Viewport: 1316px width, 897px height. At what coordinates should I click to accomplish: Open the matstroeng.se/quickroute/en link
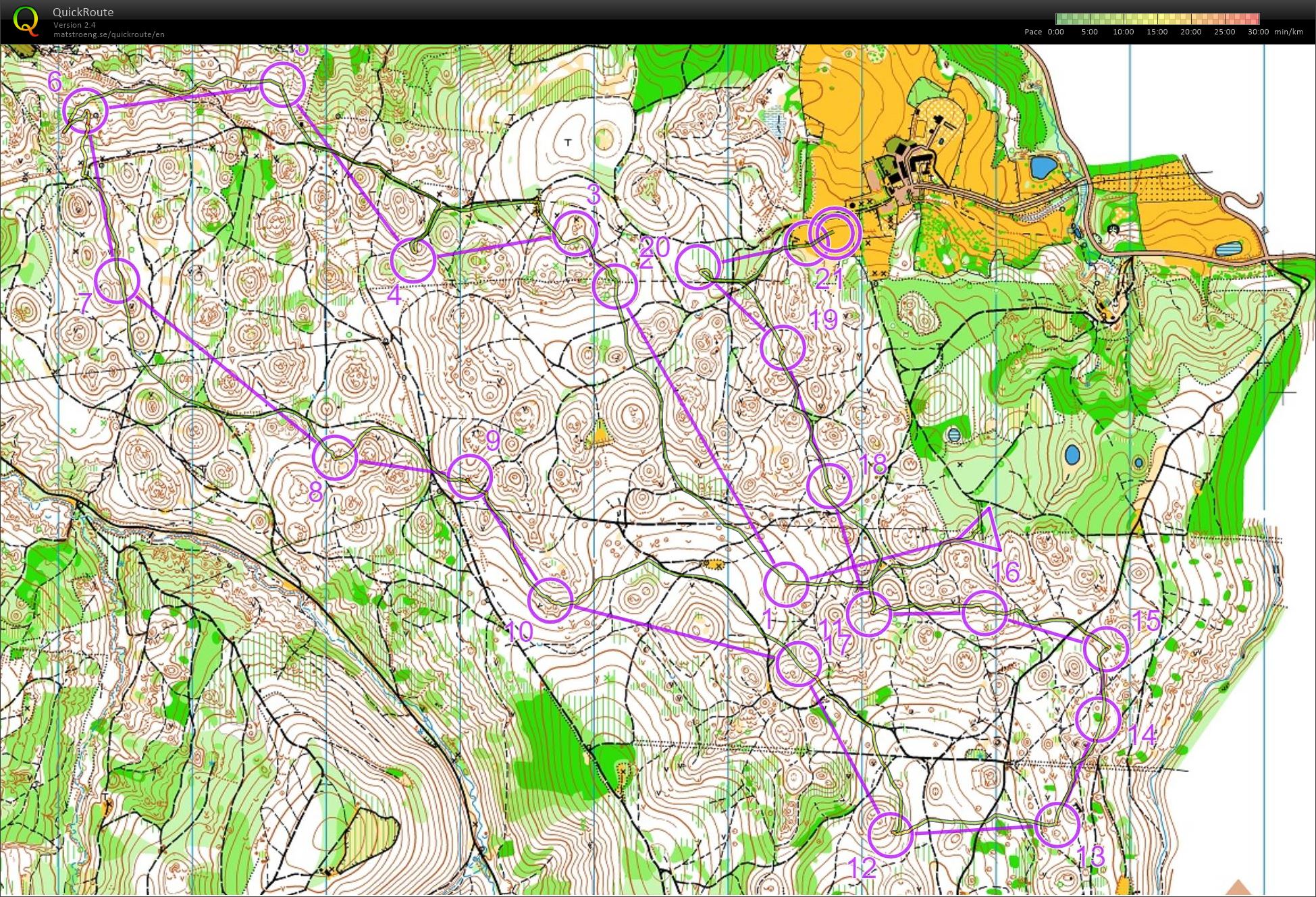click(109, 34)
